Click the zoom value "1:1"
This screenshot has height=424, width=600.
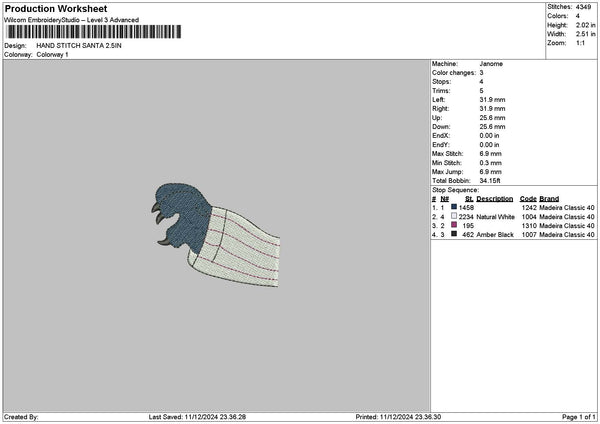point(580,43)
